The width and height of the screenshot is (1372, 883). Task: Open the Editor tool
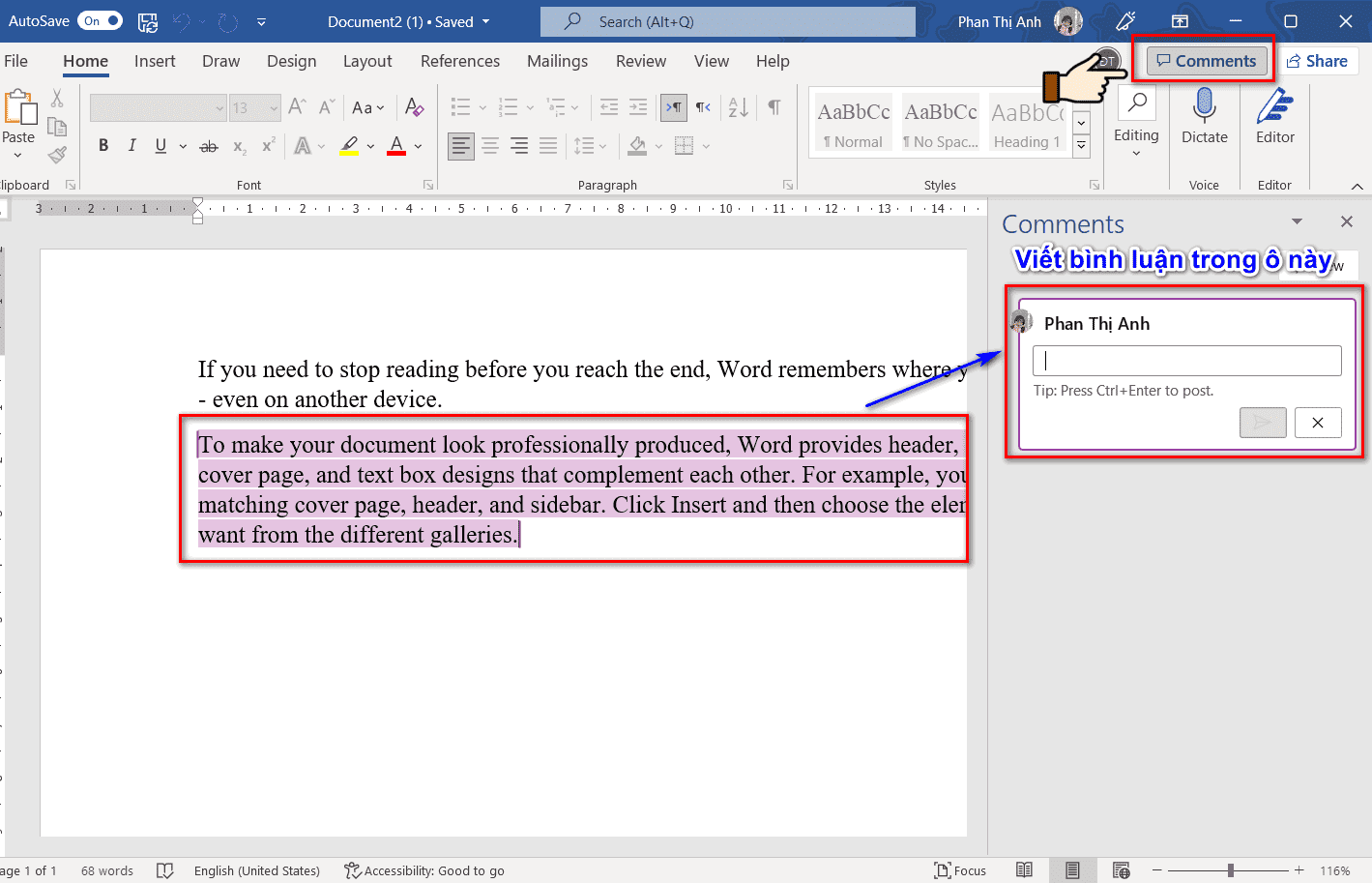1275,118
